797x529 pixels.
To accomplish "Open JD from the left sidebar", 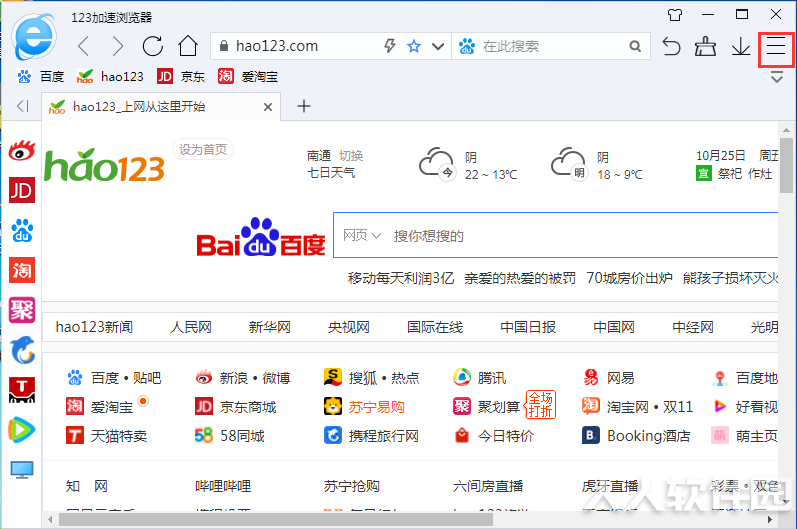I will (22, 190).
